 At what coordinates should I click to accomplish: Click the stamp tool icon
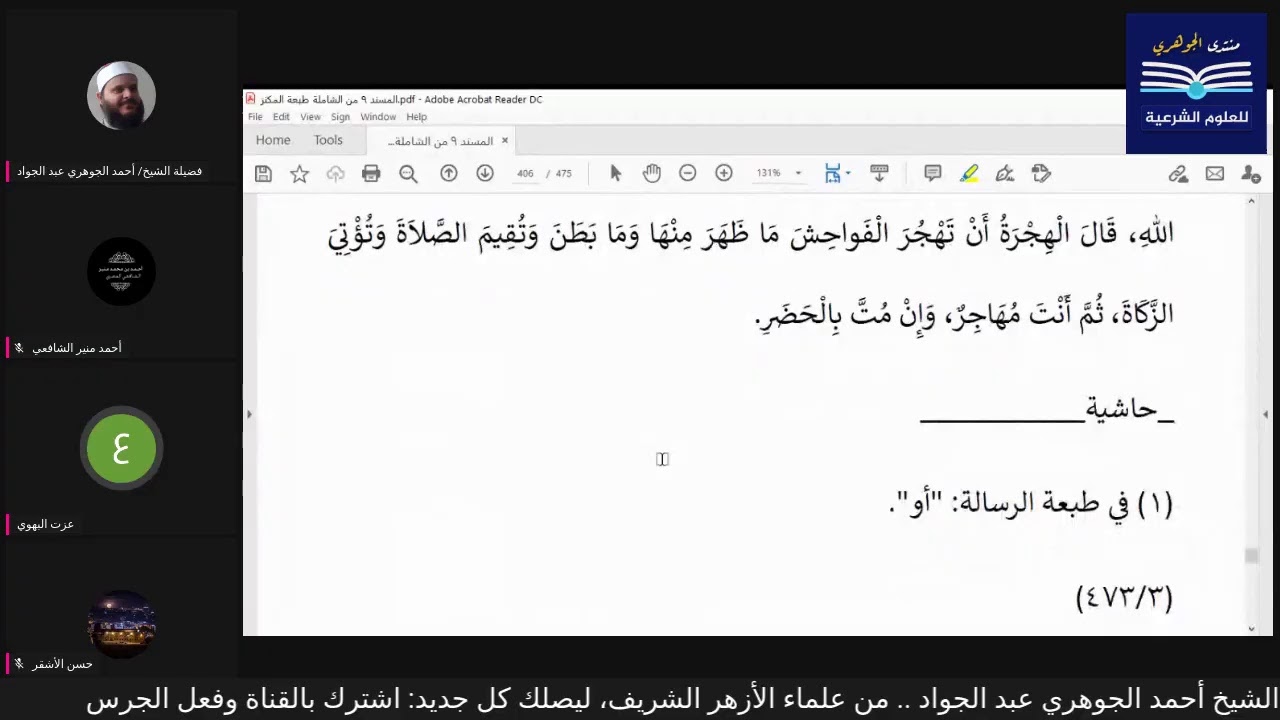[1041, 173]
